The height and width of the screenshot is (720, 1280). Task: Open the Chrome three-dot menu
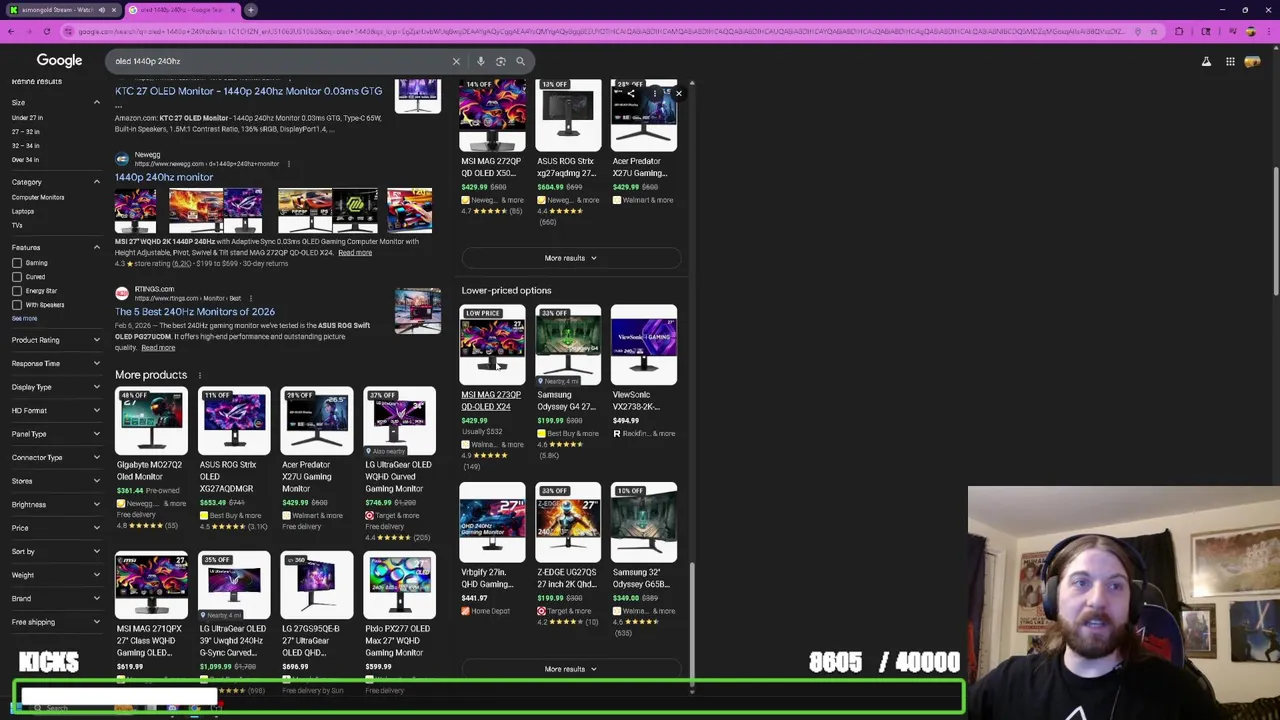[x=1268, y=31]
